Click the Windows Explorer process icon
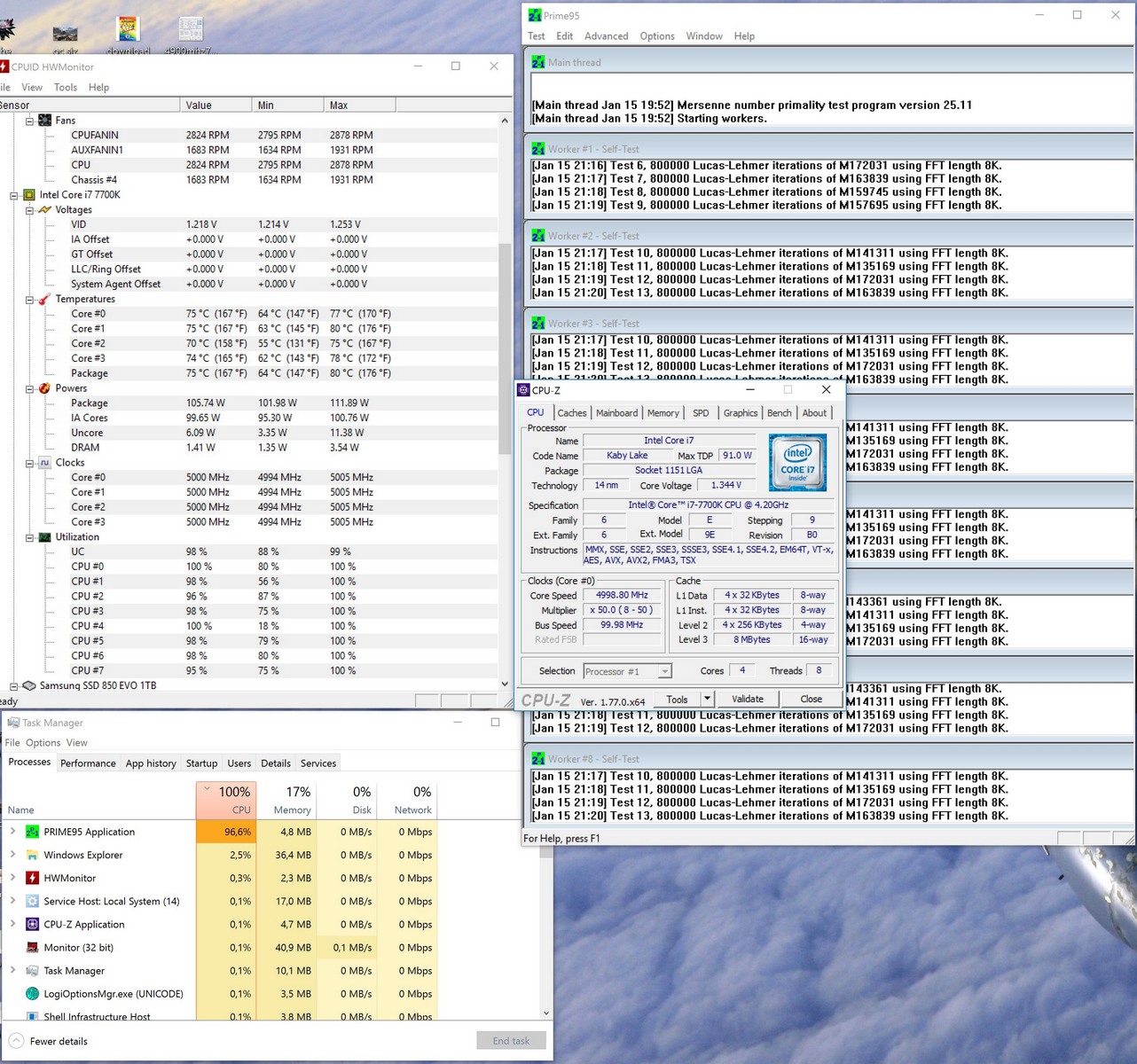 (32, 855)
